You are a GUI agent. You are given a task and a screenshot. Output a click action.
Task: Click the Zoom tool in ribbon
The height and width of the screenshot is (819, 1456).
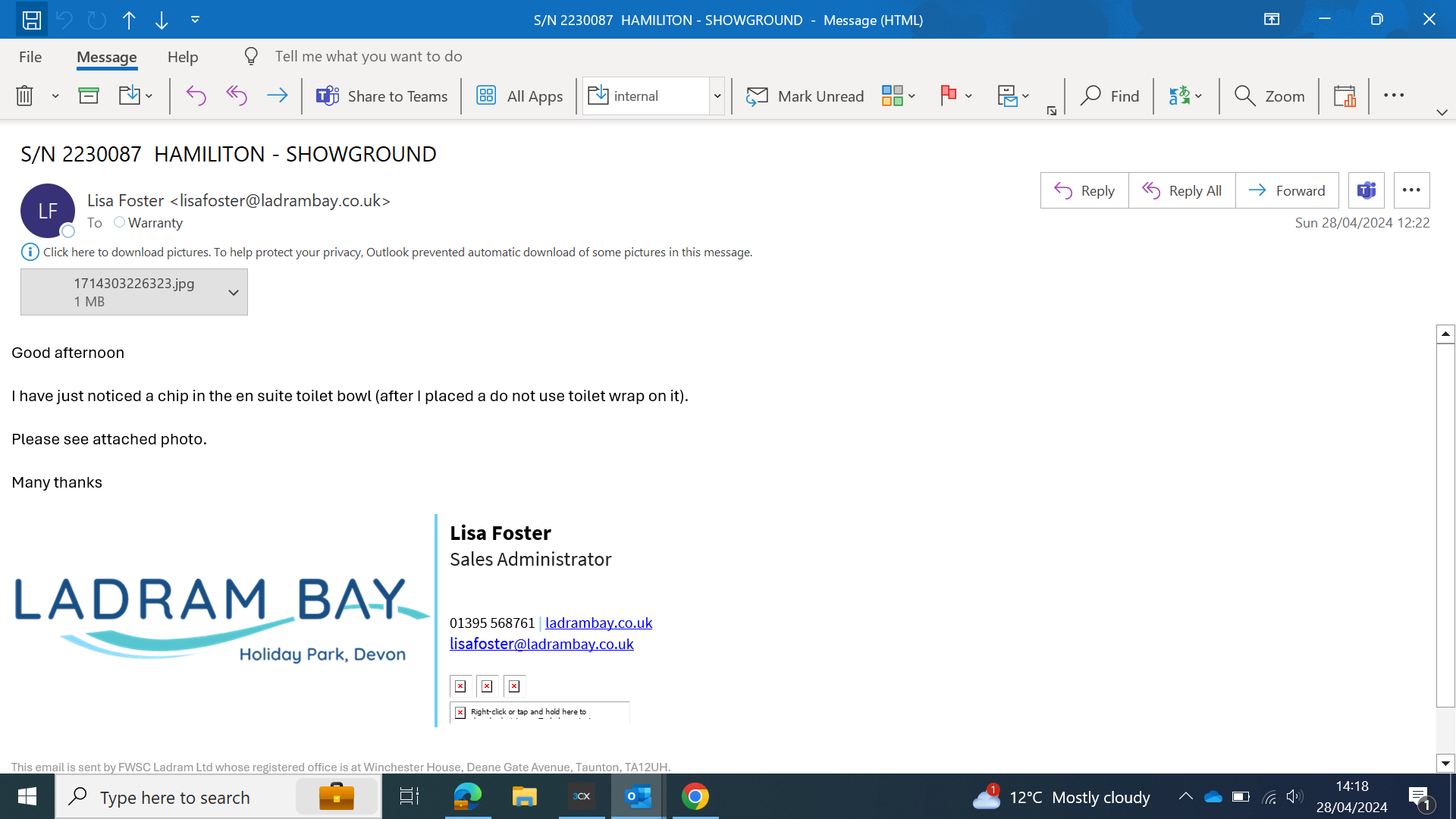[1269, 96]
